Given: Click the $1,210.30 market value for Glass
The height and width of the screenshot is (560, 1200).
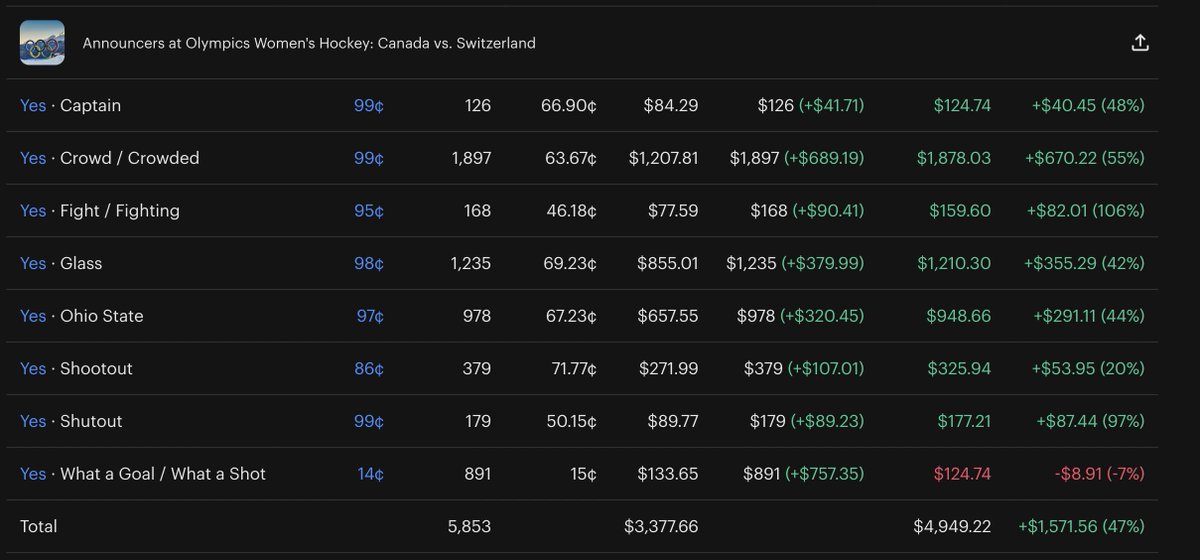Looking at the screenshot, I should [954, 263].
